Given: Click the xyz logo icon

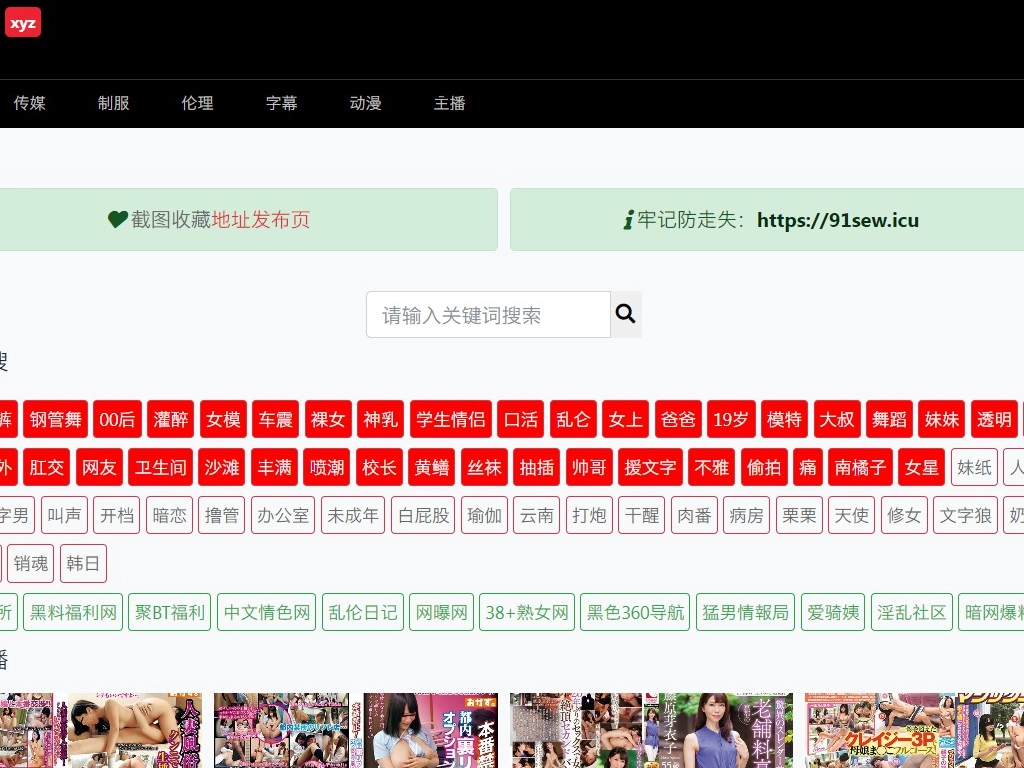Looking at the screenshot, I should pyautogui.click(x=22, y=23).
